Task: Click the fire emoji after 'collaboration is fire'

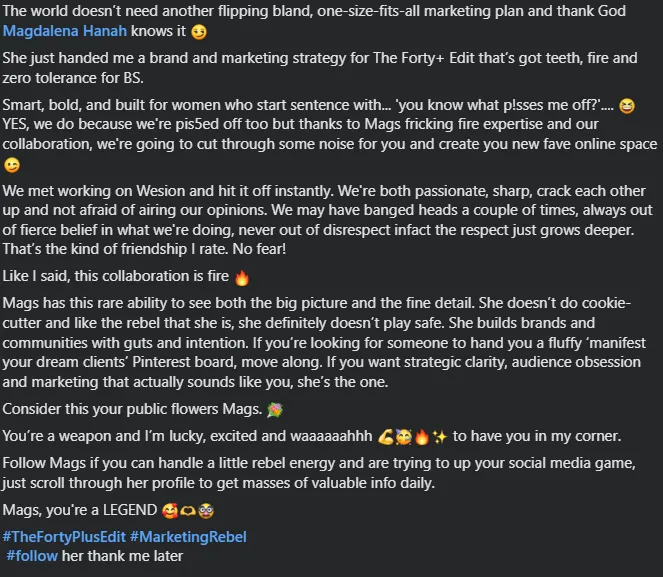Action: click(x=242, y=278)
